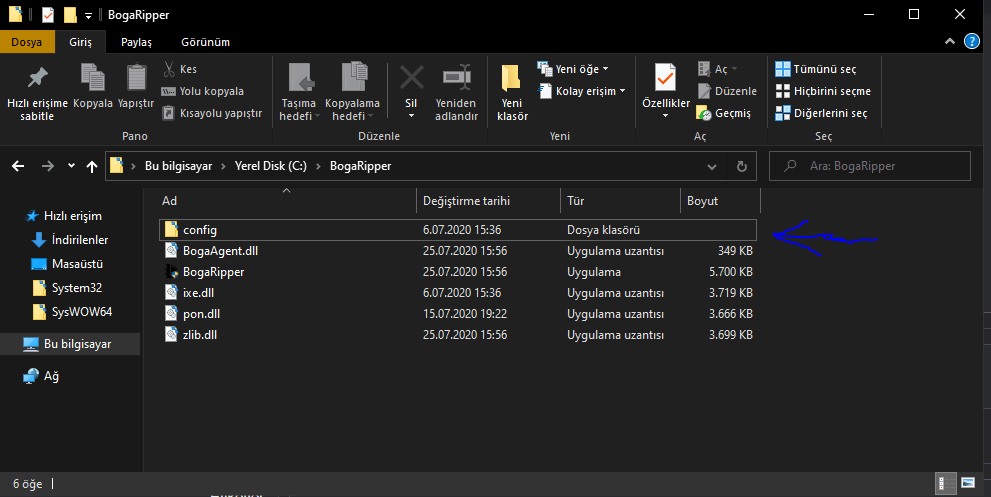The image size is (991, 497).
Task: Switch to the Paylaş tab
Action: click(x=137, y=42)
